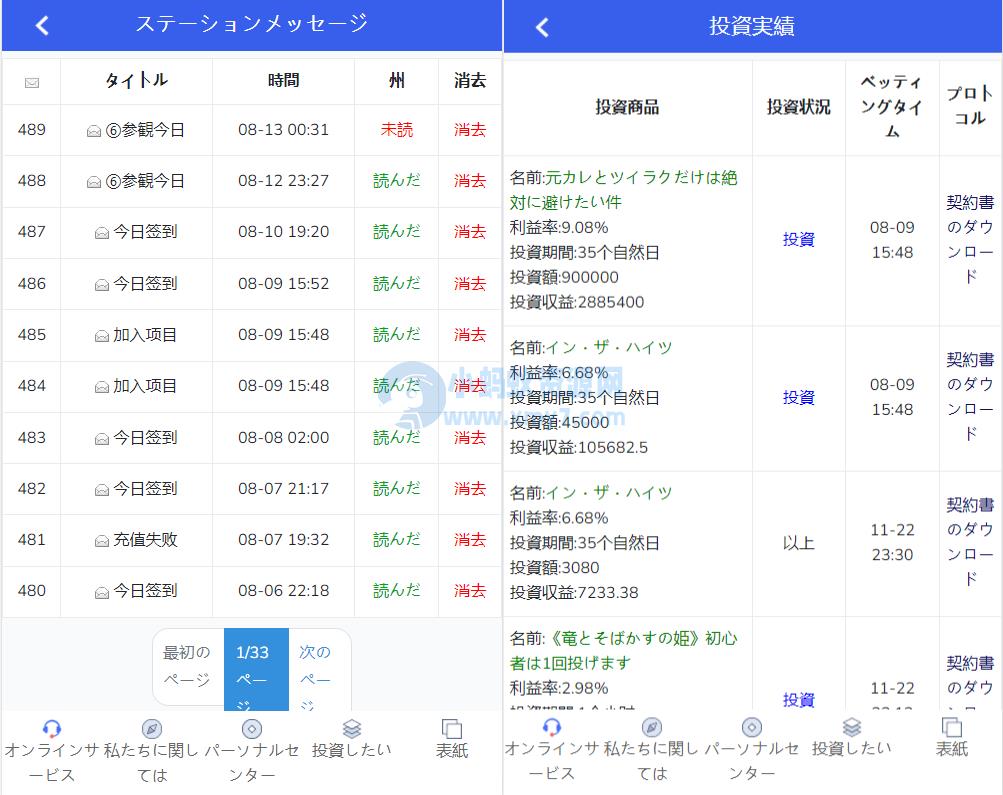Go to 最初のページ in pagination

pos(188,666)
